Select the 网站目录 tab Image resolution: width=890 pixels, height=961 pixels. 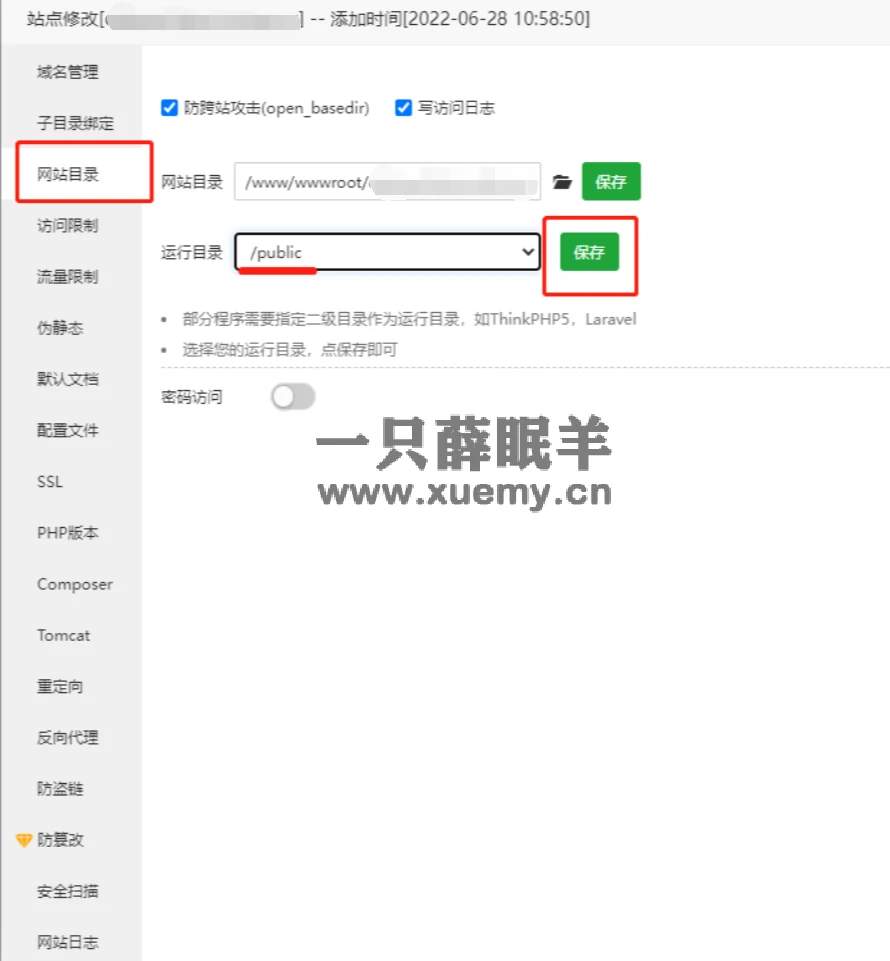click(x=67, y=174)
